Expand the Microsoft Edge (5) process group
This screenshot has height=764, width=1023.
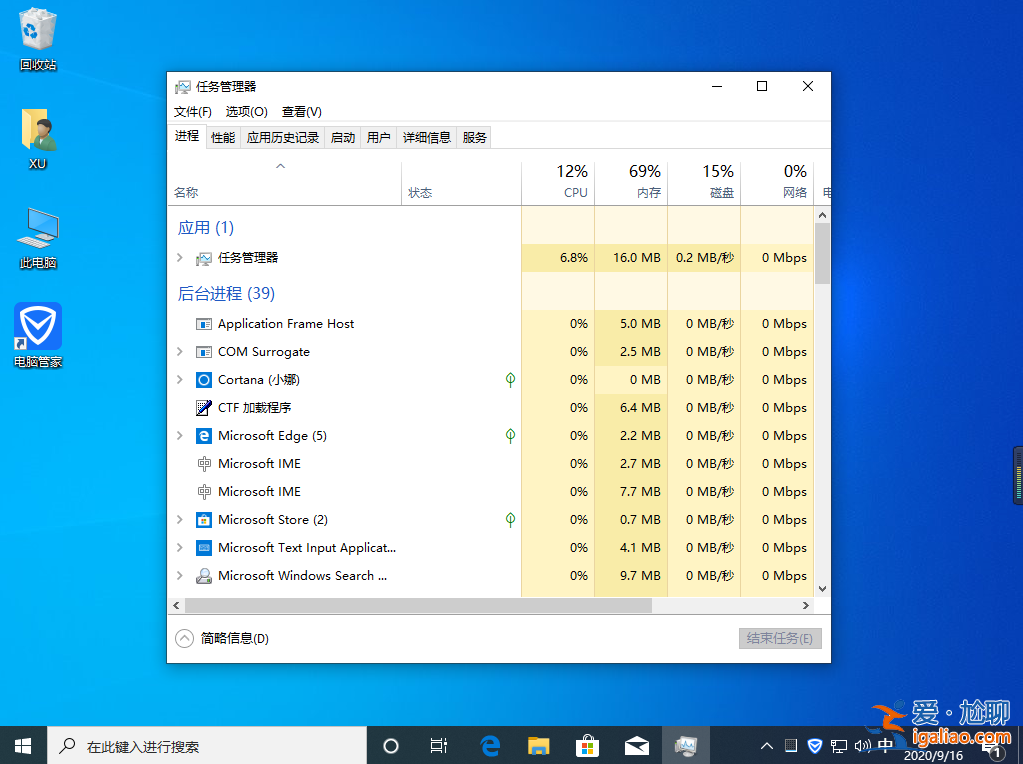coord(179,435)
